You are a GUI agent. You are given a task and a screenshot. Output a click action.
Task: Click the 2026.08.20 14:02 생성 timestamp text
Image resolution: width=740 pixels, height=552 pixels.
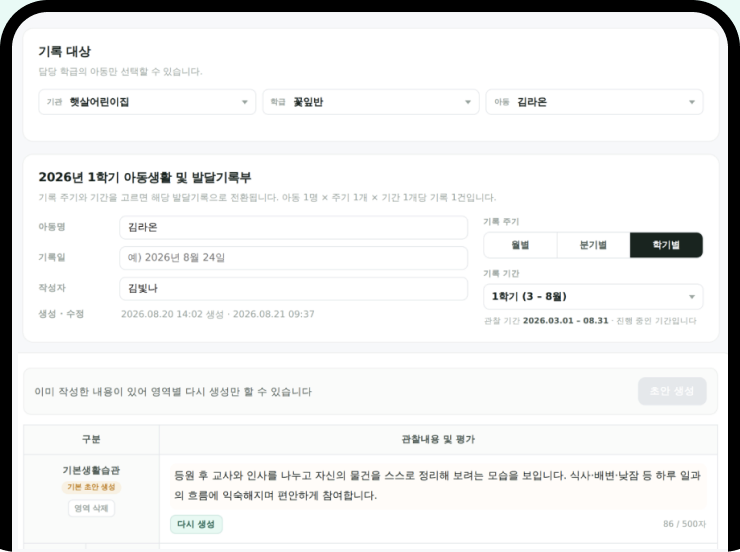[x=172, y=314]
